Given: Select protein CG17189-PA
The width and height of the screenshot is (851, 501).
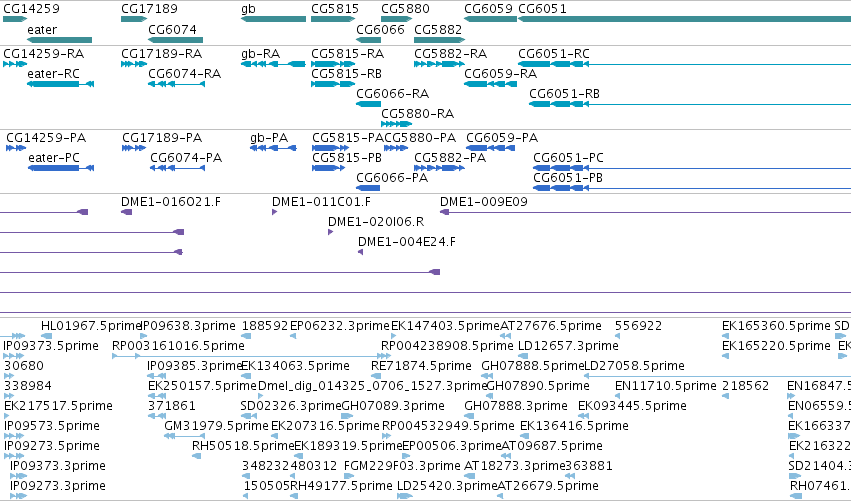Looking at the screenshot, I should (162, 138).
